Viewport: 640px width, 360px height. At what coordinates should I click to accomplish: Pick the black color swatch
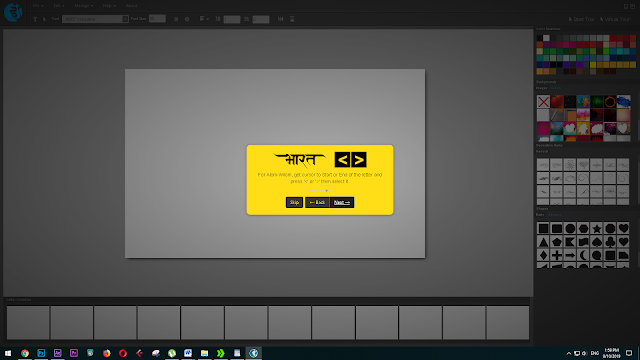click(x=540, y=38)
